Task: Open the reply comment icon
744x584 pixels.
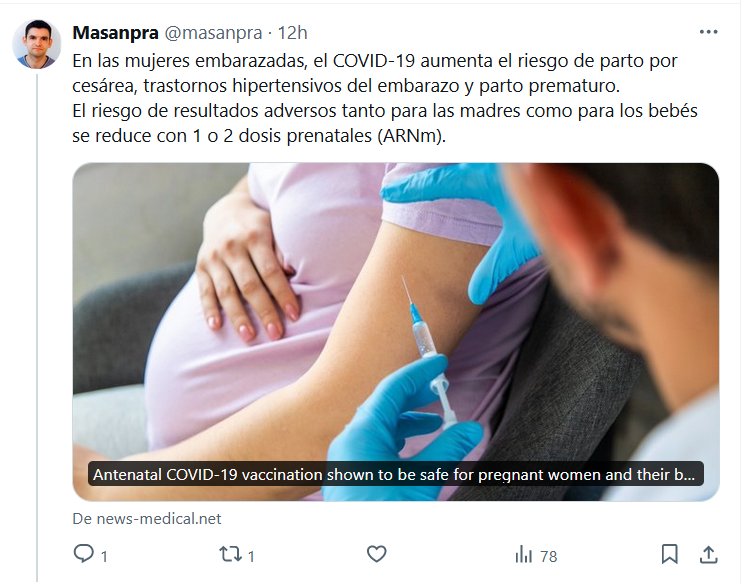Action: pyautogui.click(x=84, y=554)
